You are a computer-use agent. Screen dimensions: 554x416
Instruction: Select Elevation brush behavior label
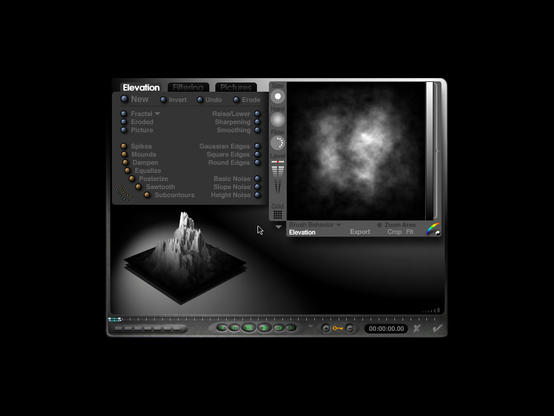(x=302, y=232)
